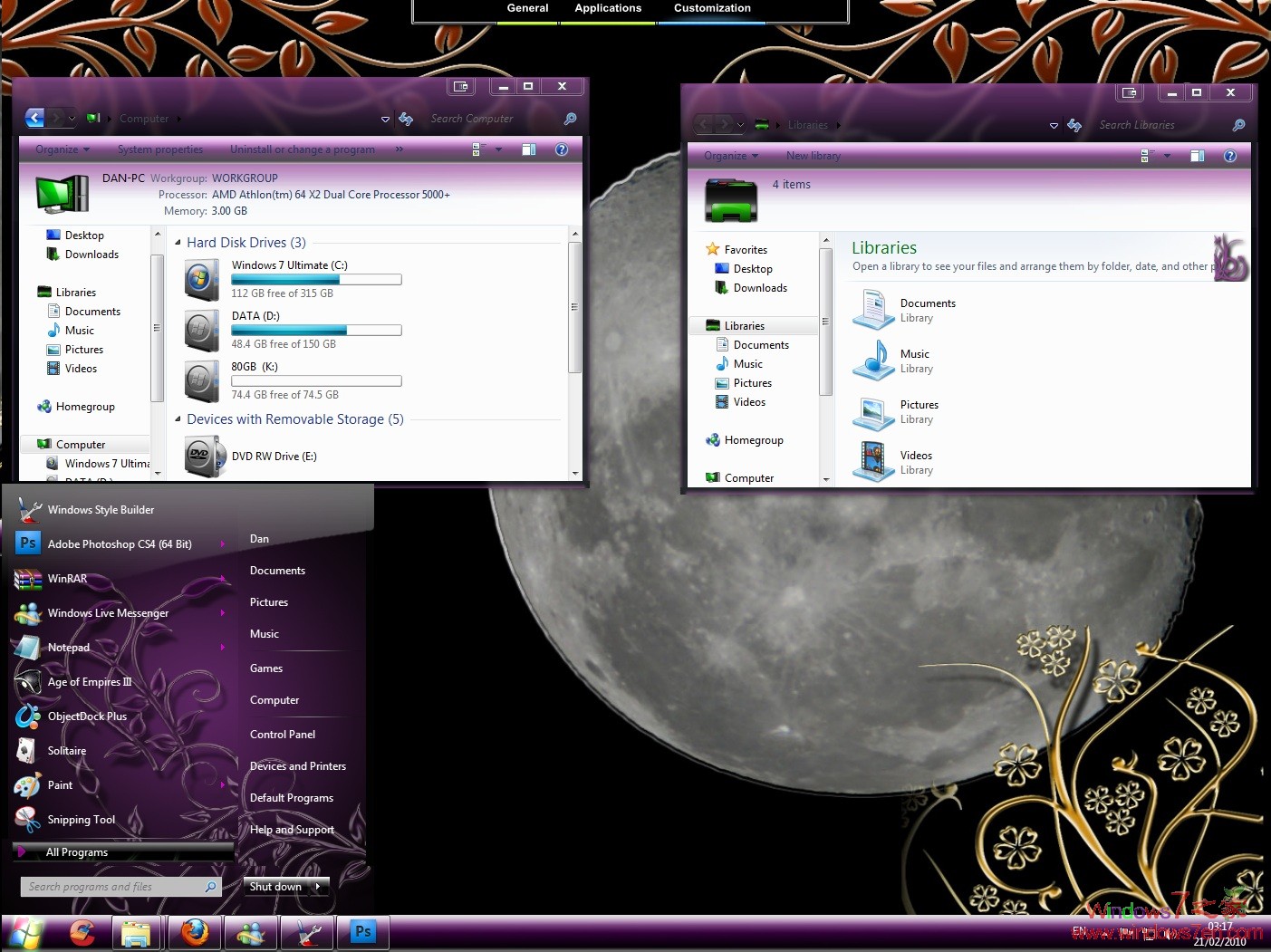Open the Organize menu in Computer window
Viewport: 1271px width, 952px height.
coord(60,149)
